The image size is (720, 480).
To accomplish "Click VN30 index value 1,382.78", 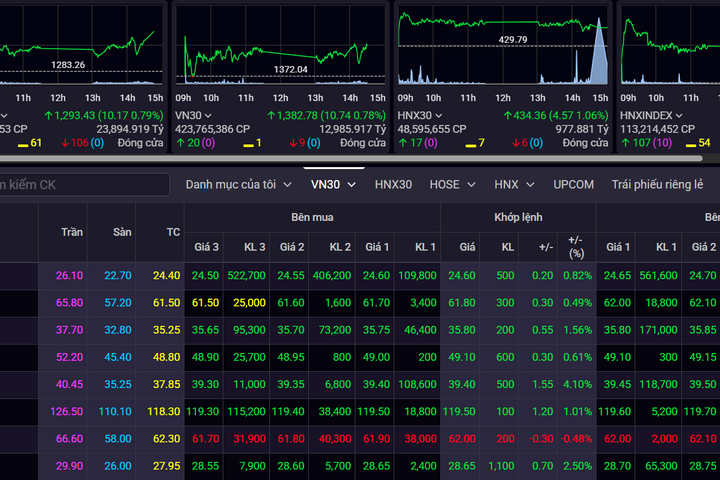I will tap(298, 116).
